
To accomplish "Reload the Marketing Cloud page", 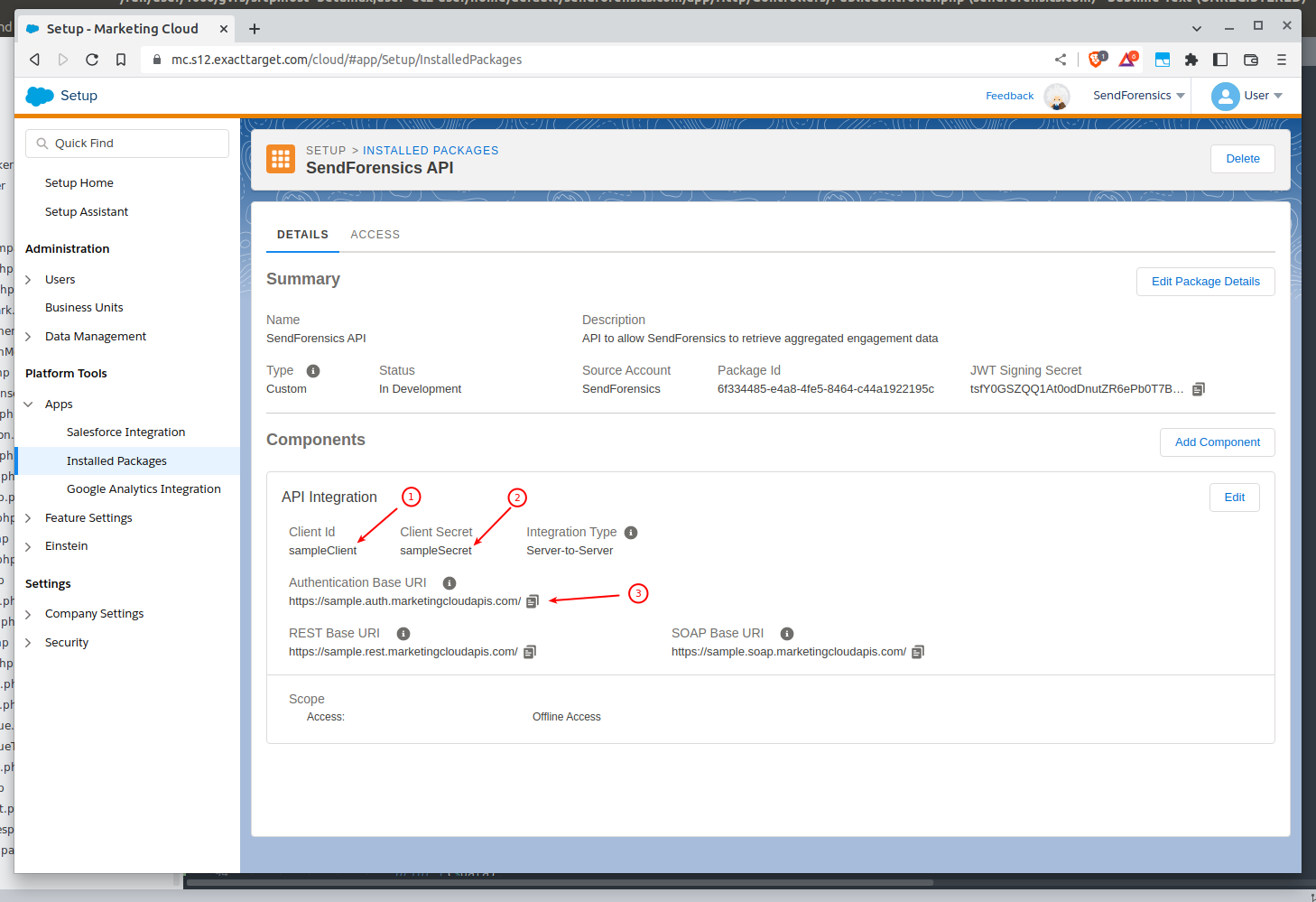I will (x=92, y=60).
